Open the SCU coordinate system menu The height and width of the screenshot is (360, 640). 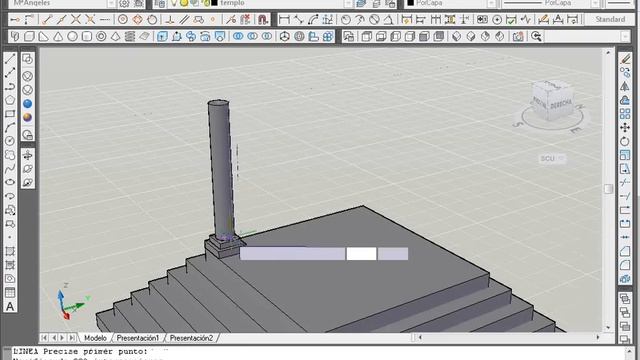552,158
